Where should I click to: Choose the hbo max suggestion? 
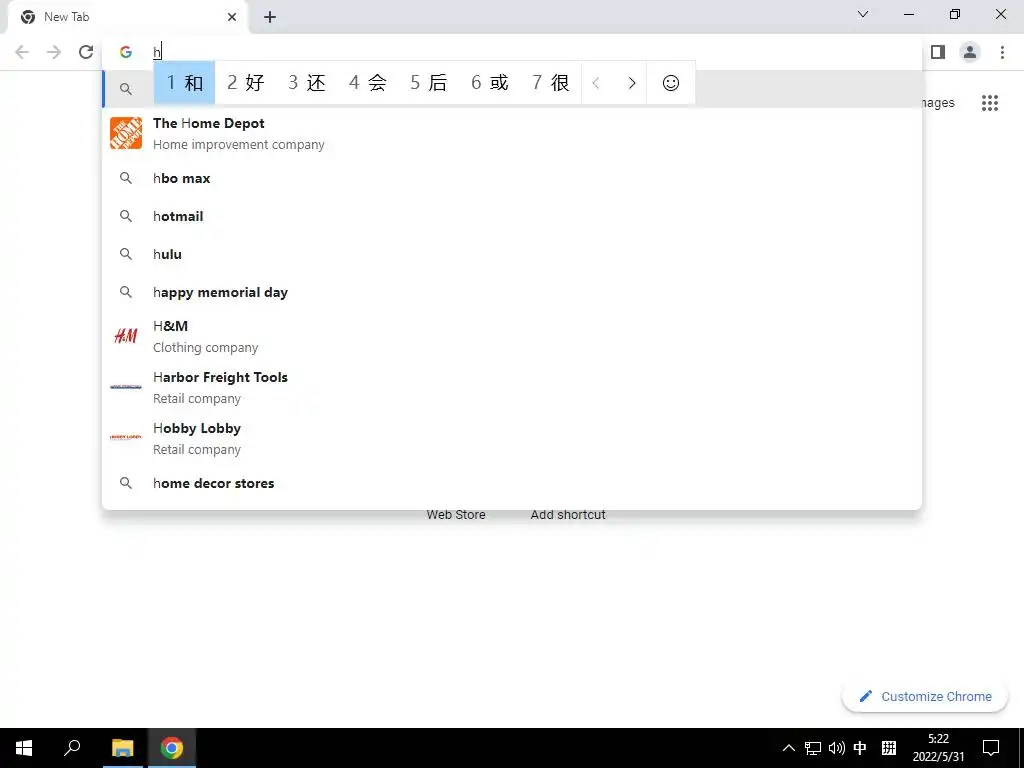pyautogui.click(x=512, y=178)
